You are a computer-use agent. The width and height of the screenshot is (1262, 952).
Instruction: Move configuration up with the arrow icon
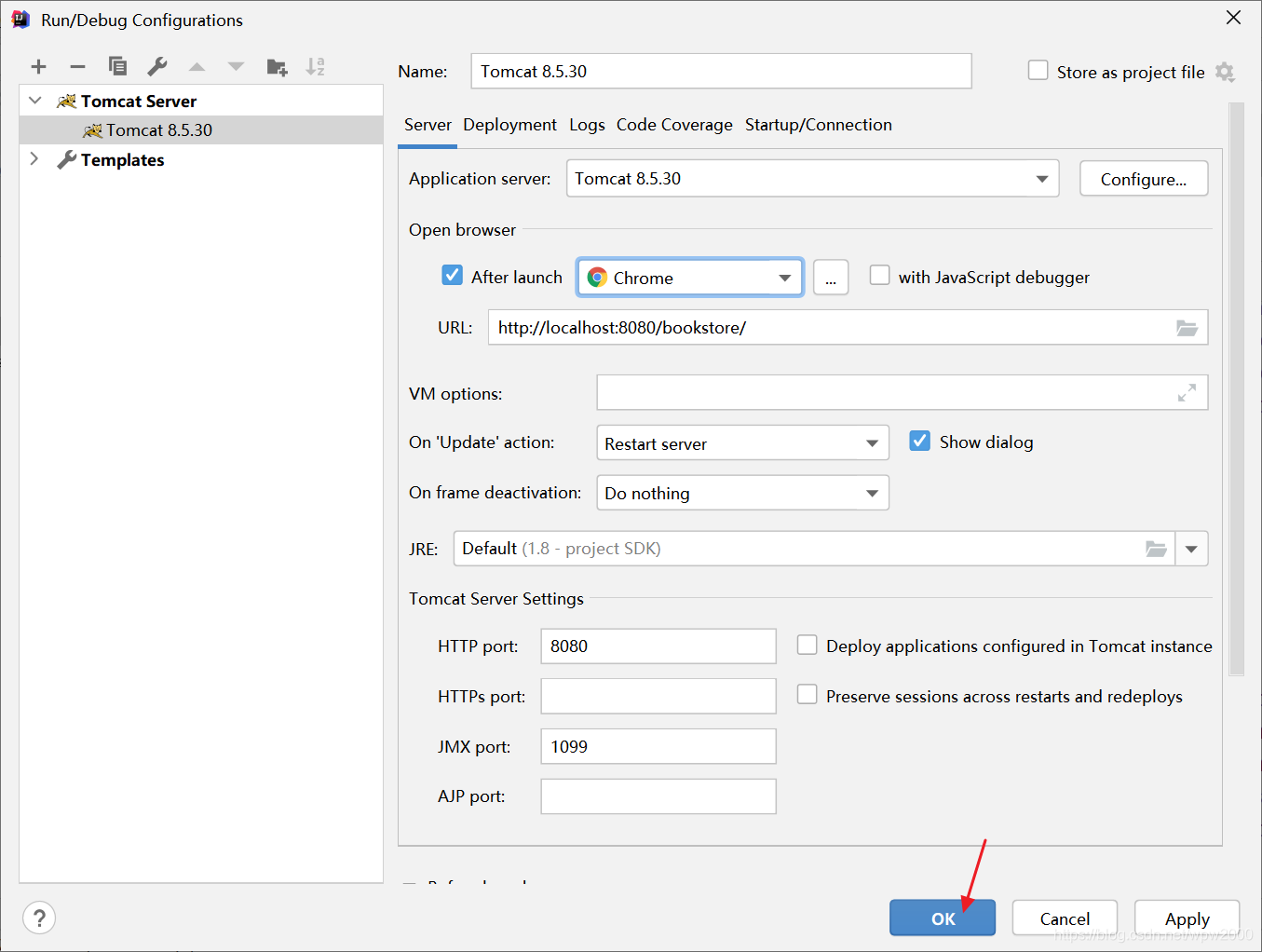[x=197, y=66]
